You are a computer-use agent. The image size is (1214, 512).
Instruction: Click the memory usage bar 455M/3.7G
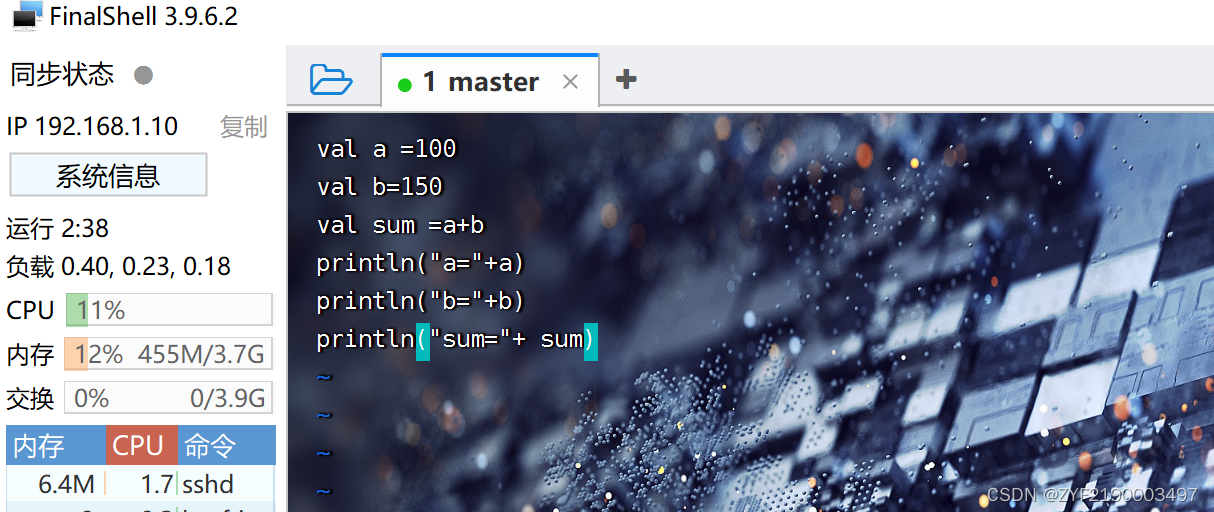tap(169, 354)
